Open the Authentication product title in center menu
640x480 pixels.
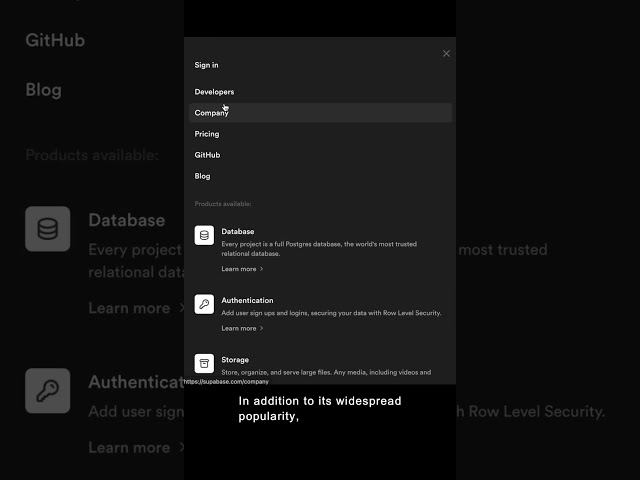[x=247, y=300]
